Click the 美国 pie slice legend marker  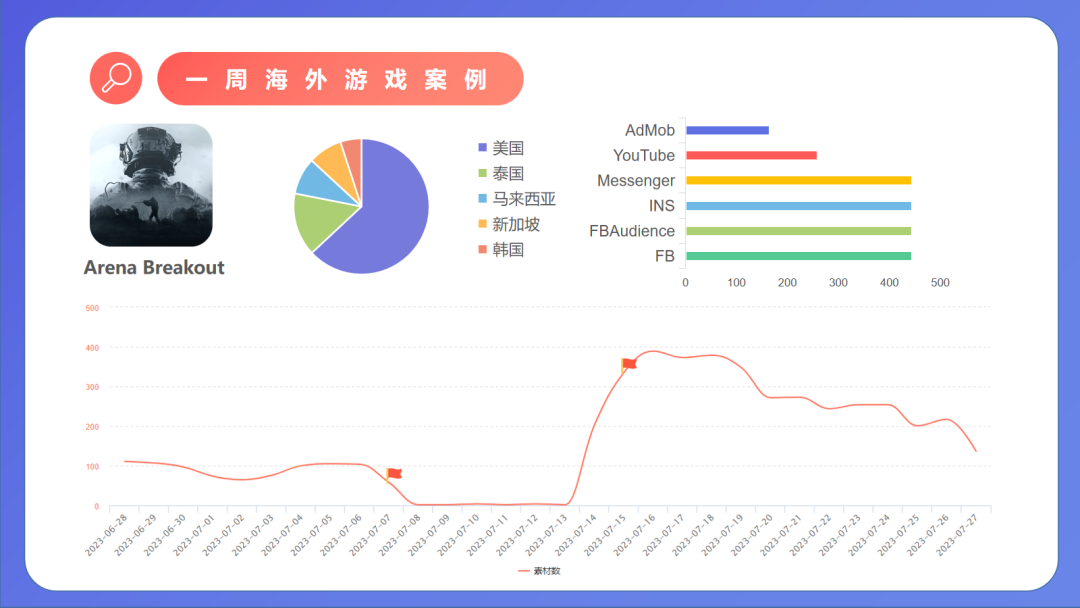(483, 147)
